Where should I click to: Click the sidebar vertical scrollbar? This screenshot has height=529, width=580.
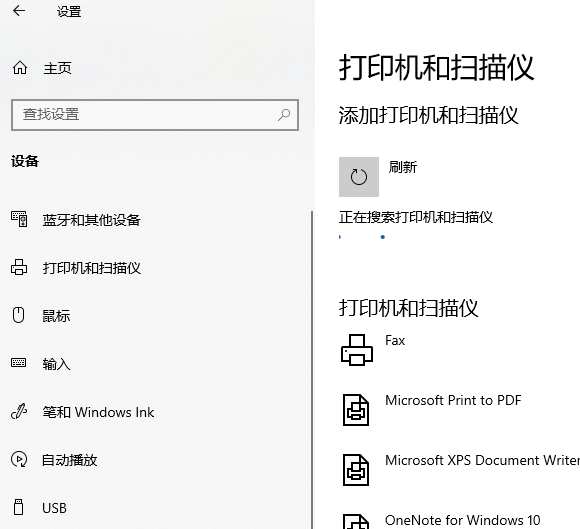tap(312, 370)
